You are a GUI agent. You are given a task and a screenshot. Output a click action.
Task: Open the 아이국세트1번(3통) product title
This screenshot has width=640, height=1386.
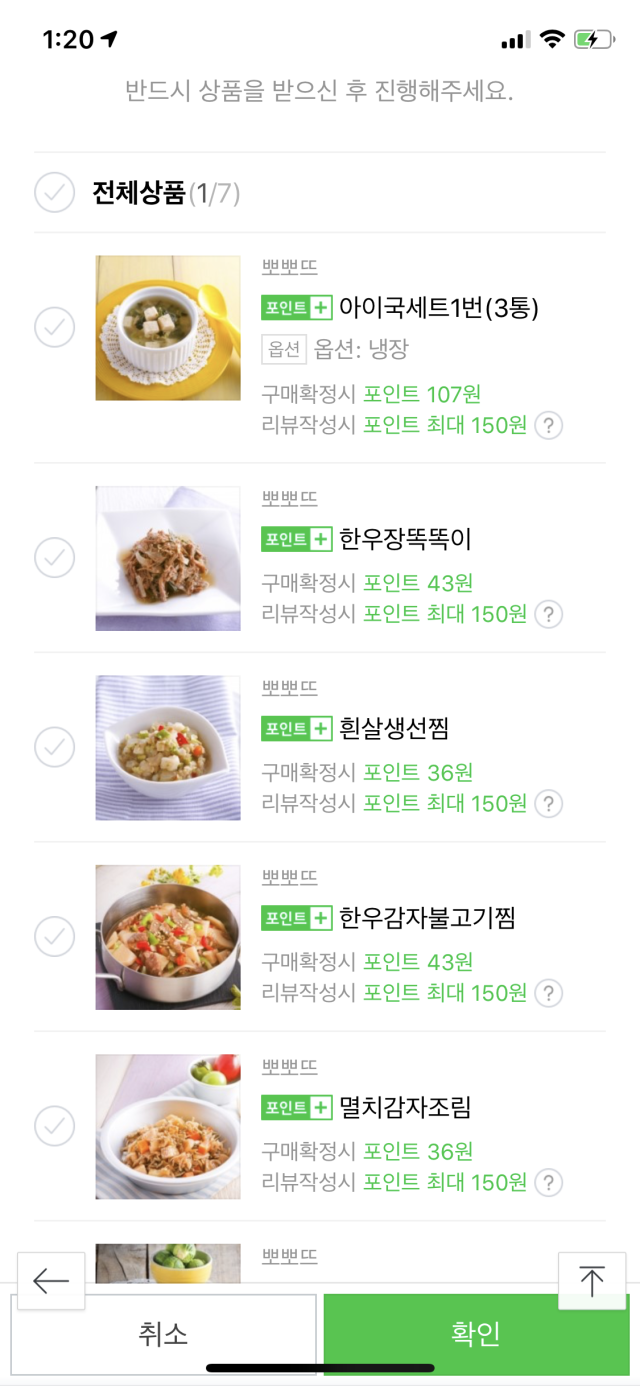point(439,308)
